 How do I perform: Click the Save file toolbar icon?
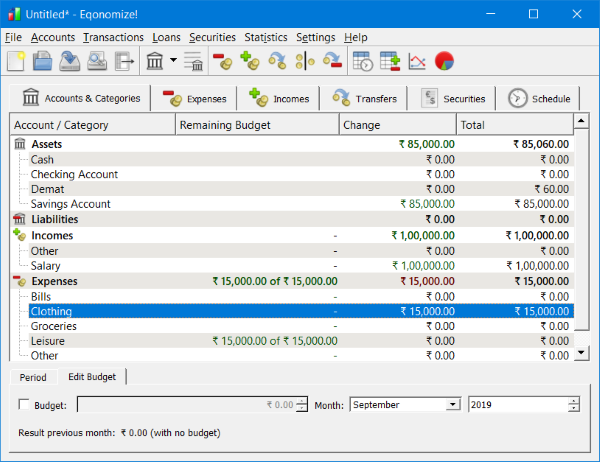tap(69, 62)
